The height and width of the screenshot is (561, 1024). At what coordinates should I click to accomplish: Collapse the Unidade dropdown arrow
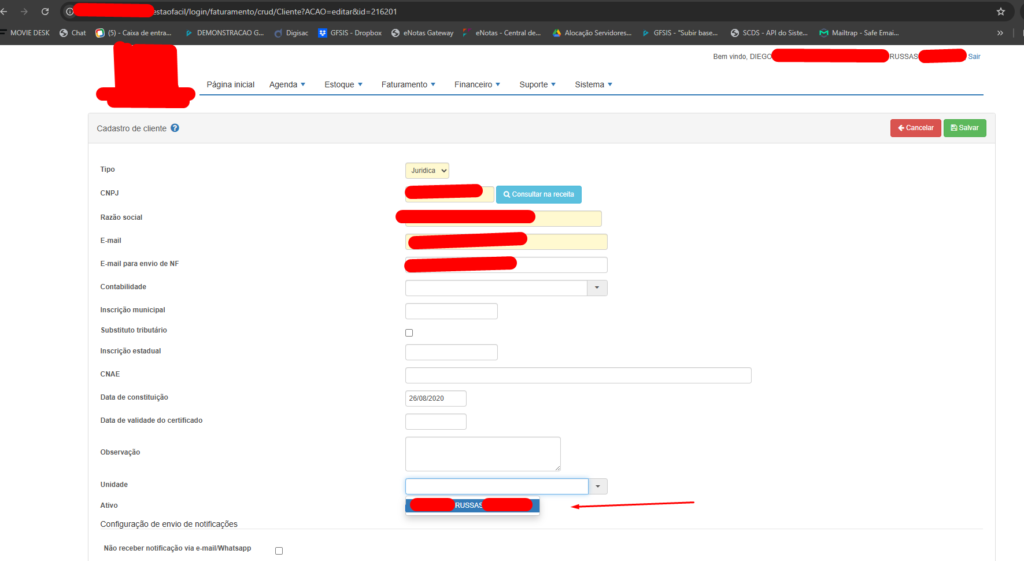point(597,487)
